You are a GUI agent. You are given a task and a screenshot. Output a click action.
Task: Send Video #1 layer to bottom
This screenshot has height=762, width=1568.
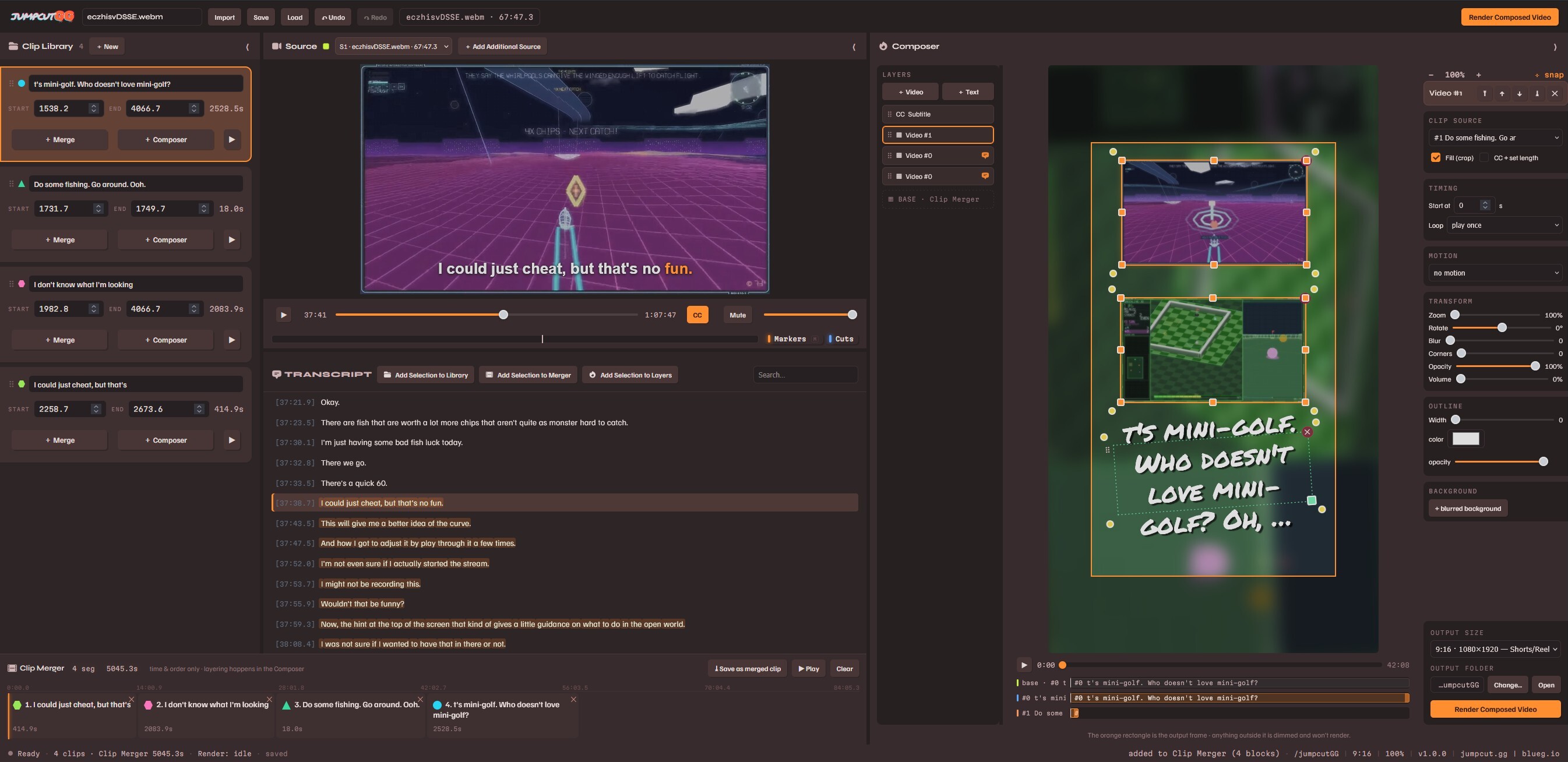pos(1537,93)
